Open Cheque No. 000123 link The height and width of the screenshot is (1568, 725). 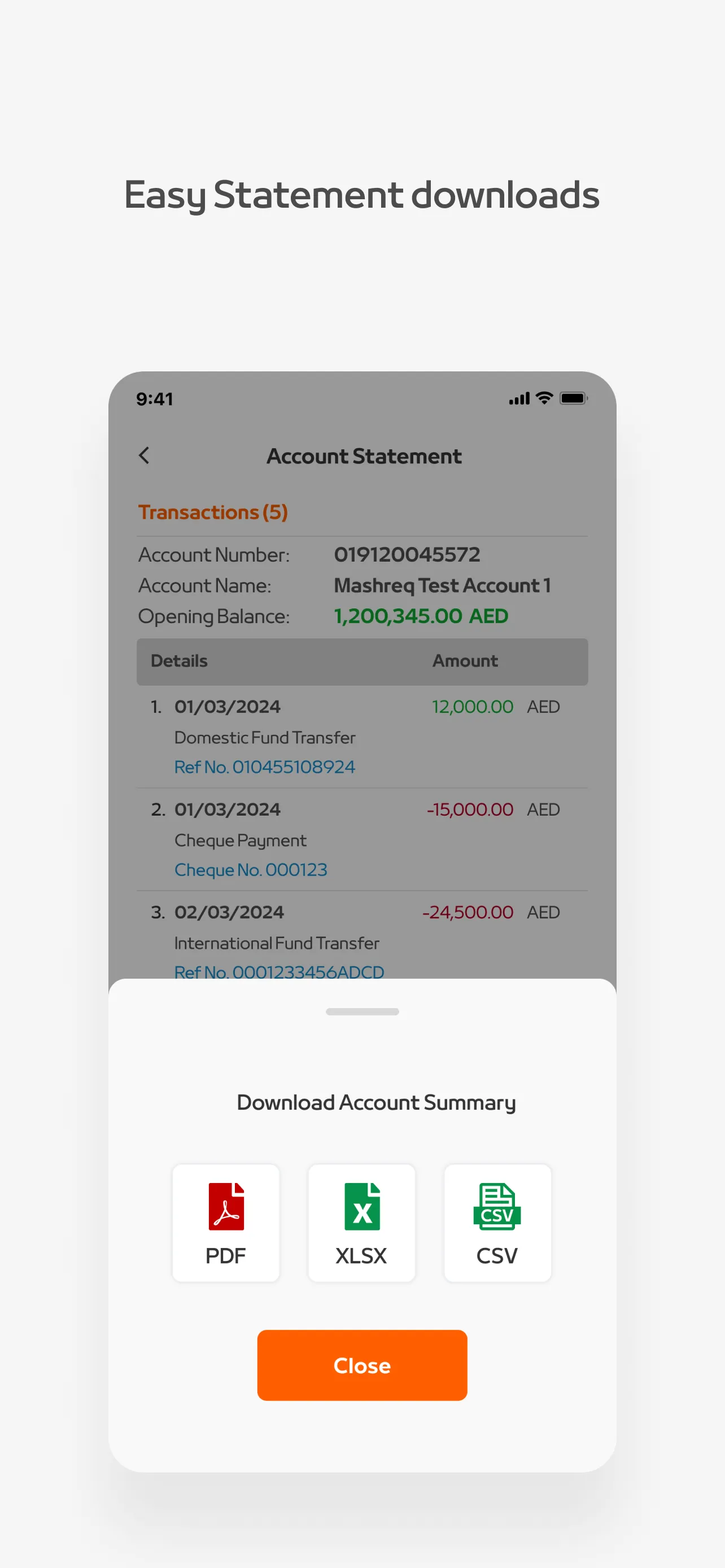click(251, 870)
